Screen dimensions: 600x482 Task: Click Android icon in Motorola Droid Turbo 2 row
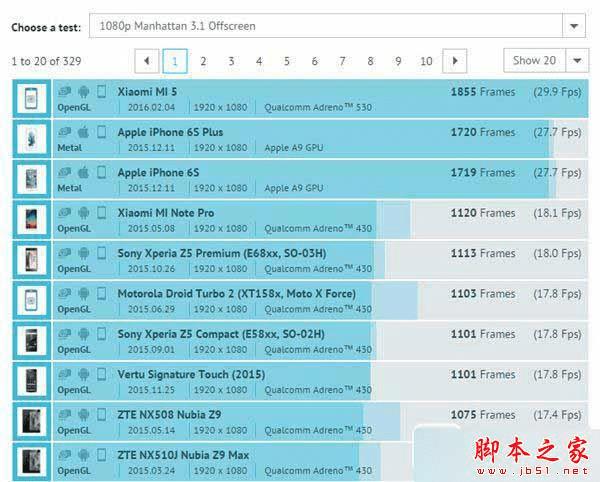click(x=83, y=294)
